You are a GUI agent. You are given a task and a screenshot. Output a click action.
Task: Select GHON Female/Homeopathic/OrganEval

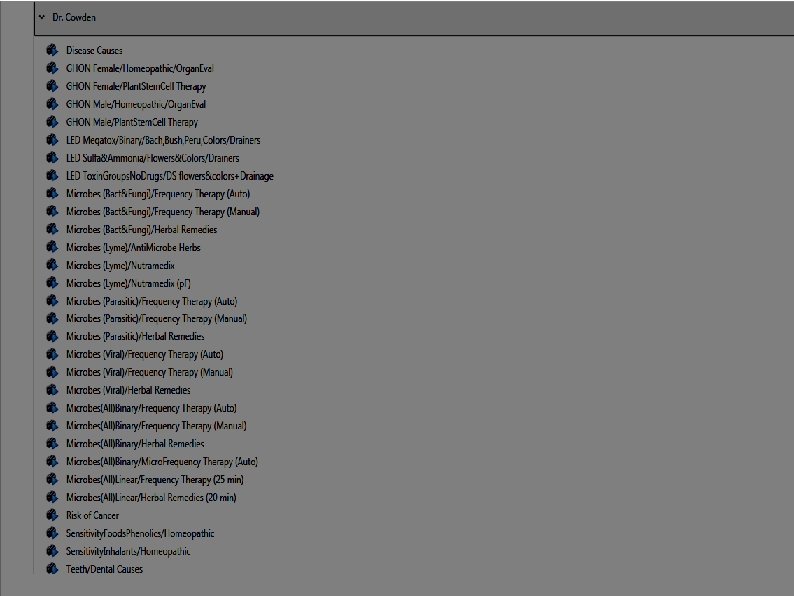pos(140,68)
